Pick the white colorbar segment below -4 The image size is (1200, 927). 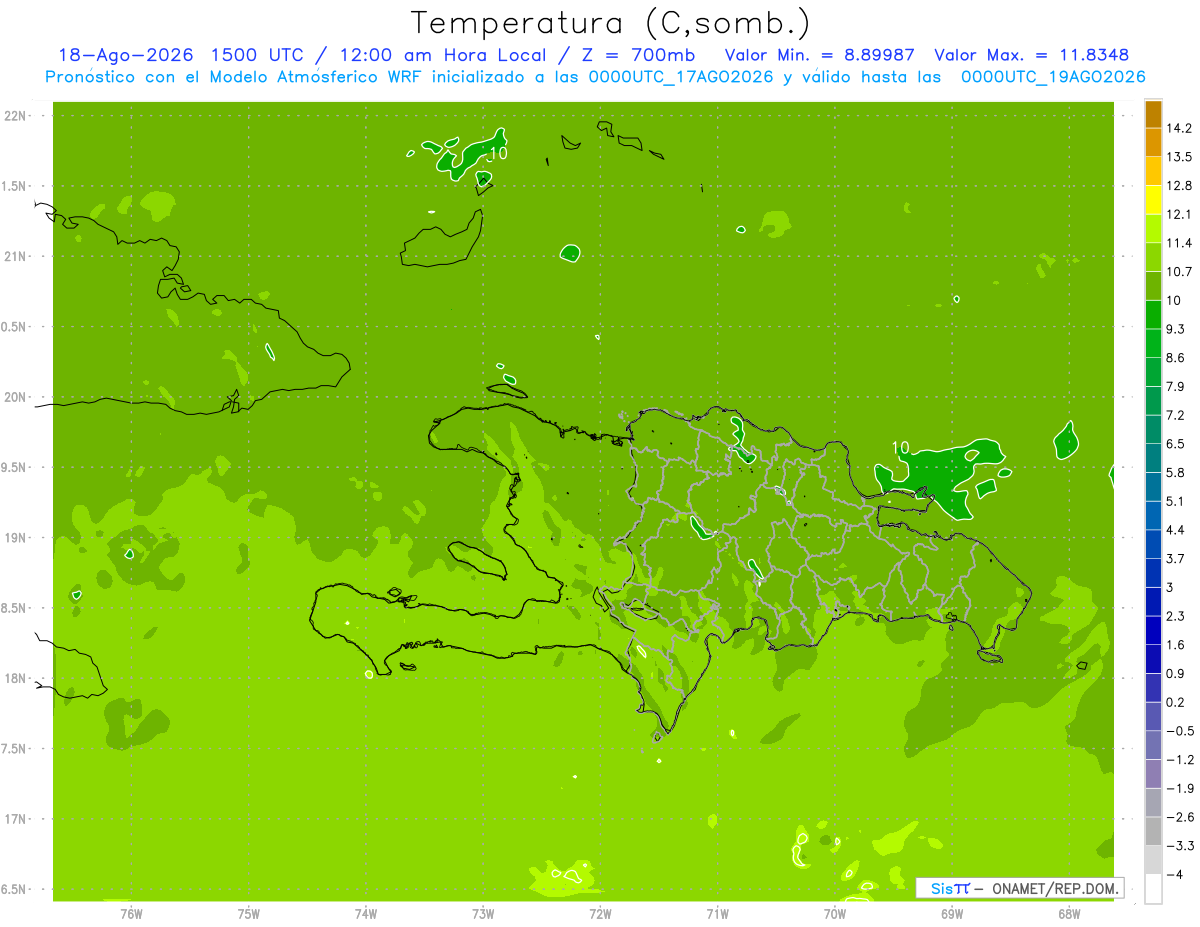click(1153, 888)
